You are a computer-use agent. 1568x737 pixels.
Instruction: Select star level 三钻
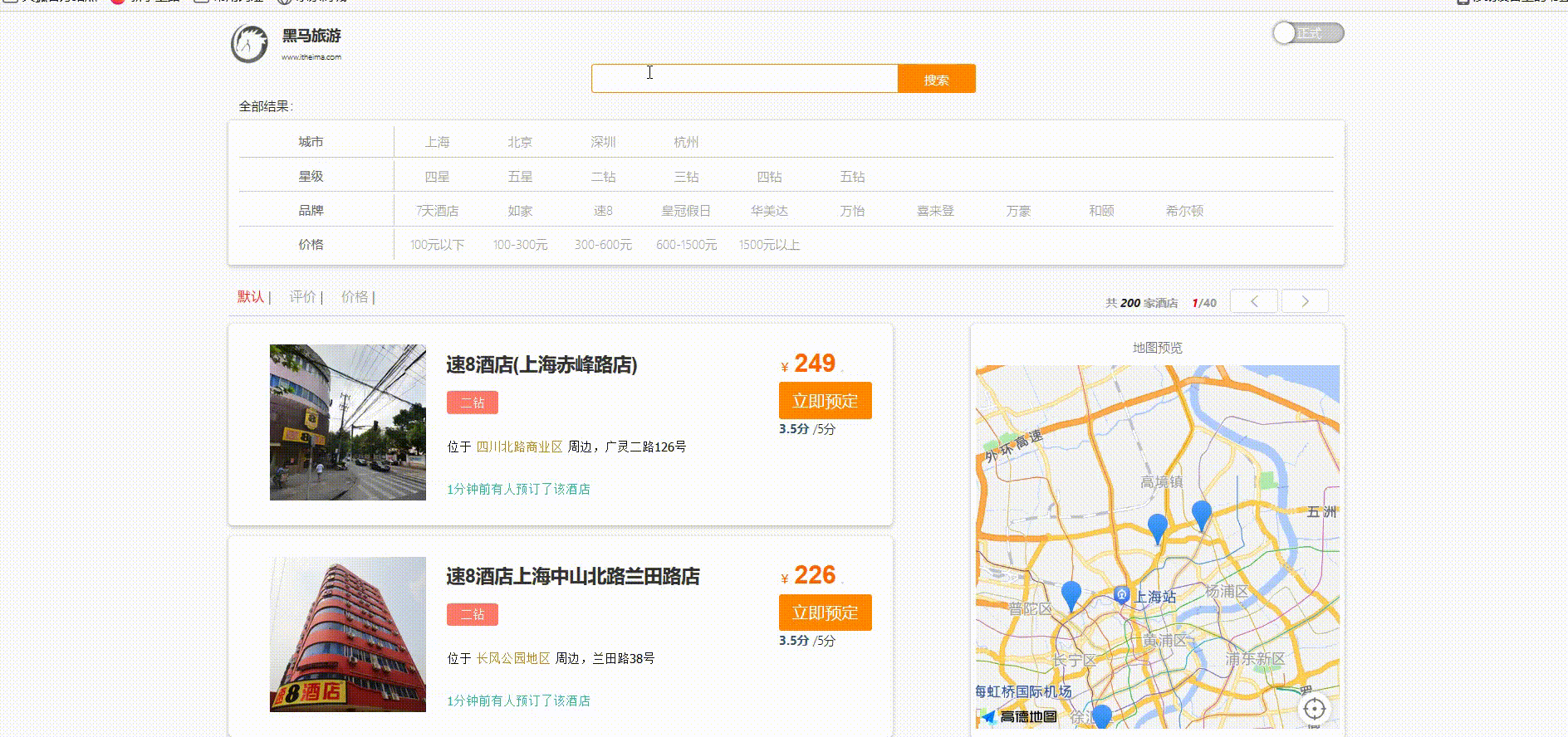click(687, 177)
